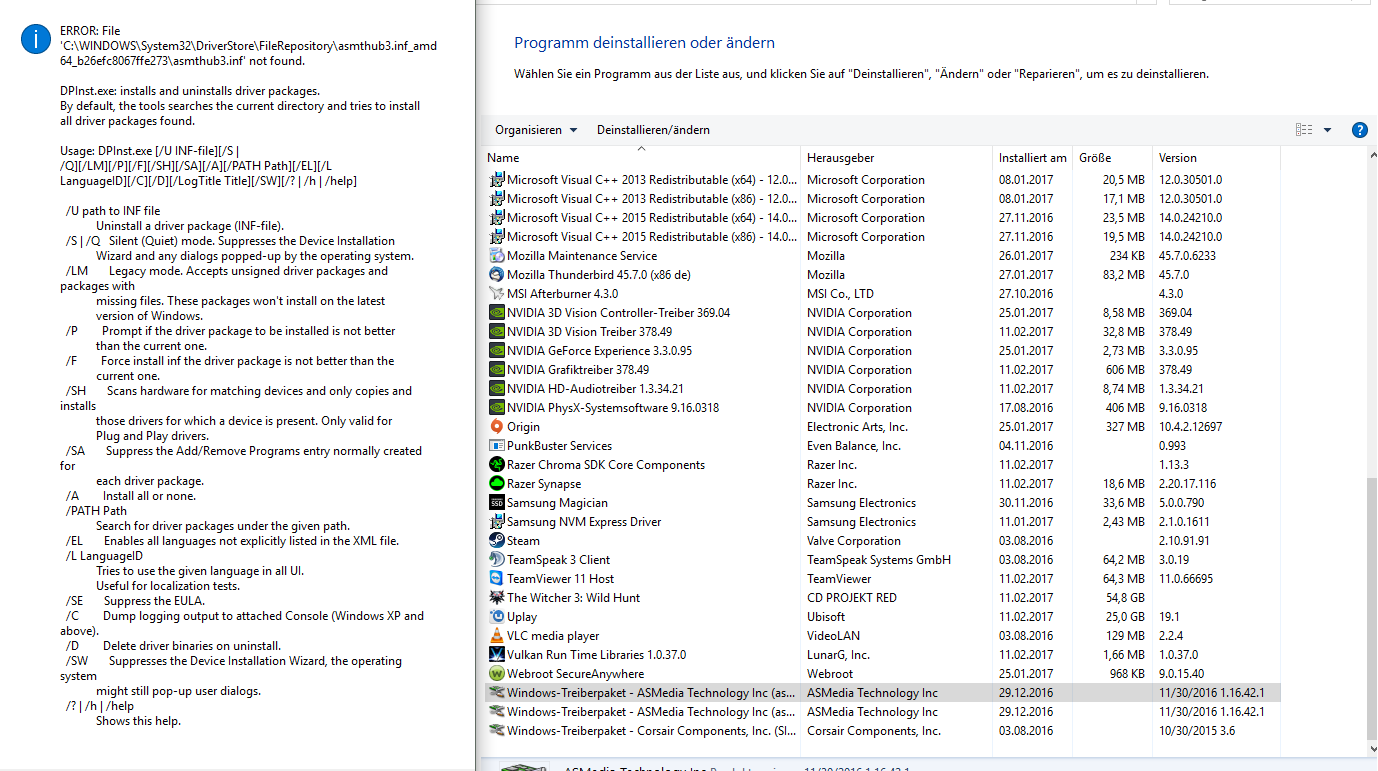Image resolution: width=1378 pixels, height=771 pixels.
Task: Expand the view options dropdown arrow
Action: pyautogui.click(x=1327, y=130)
